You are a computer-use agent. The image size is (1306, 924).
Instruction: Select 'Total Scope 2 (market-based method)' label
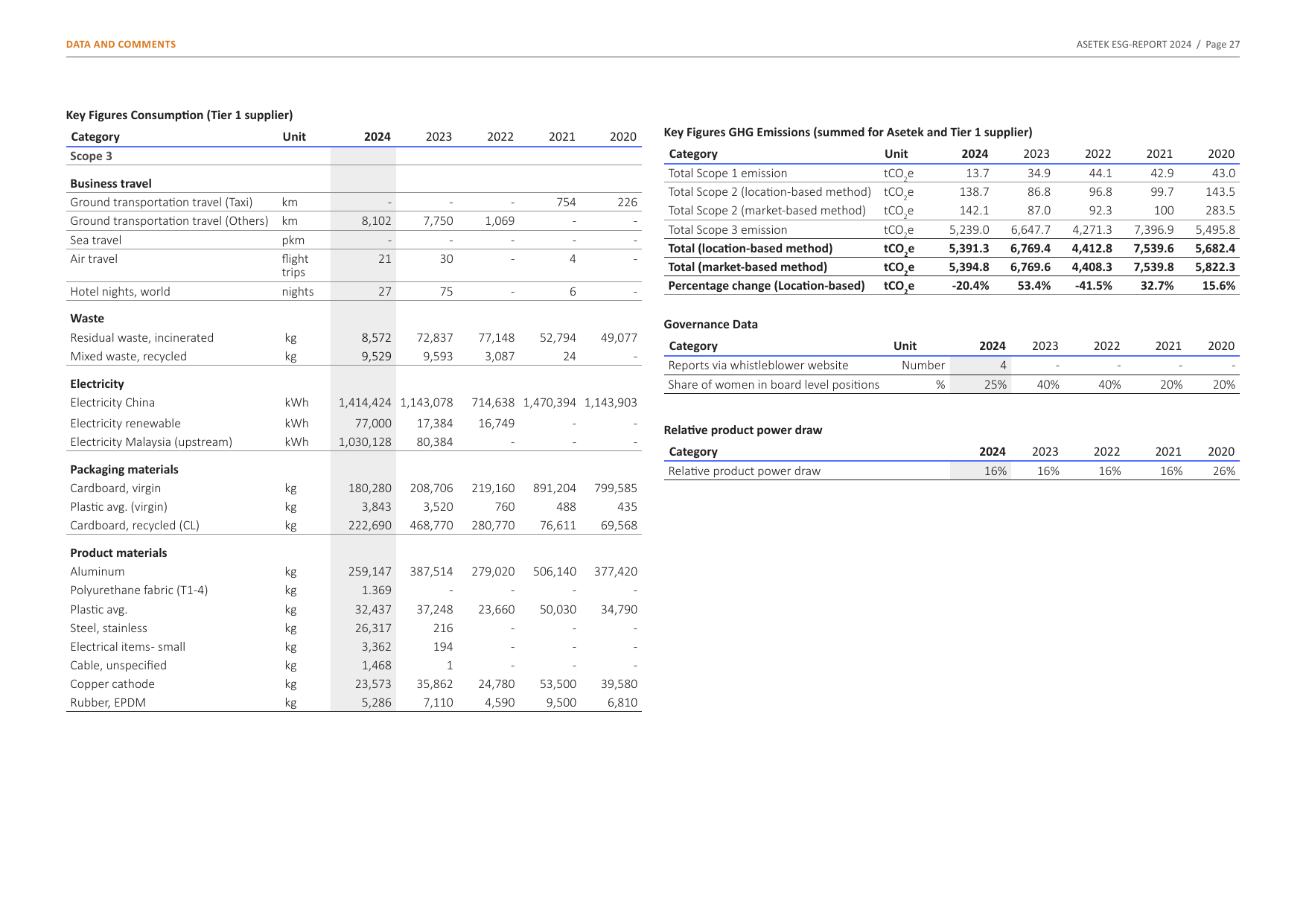click(x=767, y=211)
